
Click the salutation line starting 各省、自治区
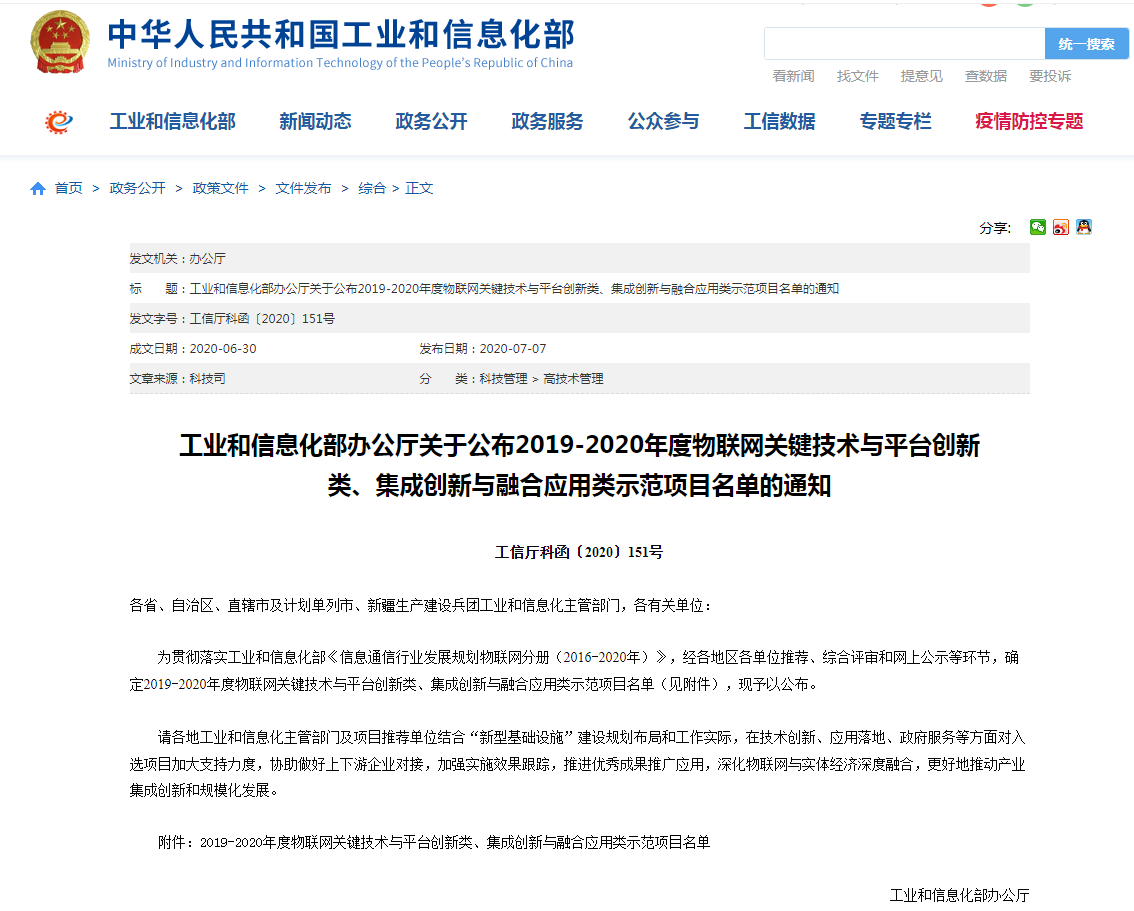[420, 605]
